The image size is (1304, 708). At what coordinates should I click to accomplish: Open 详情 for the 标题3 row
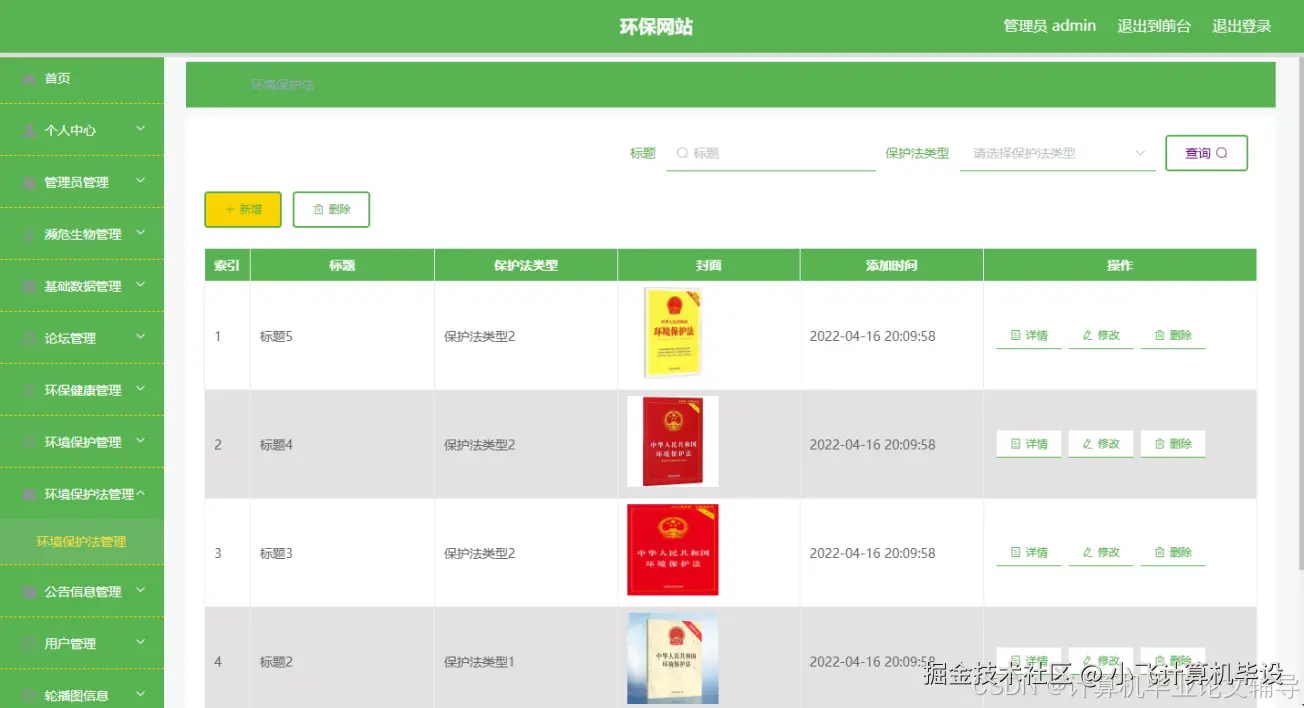[x=1029, y=552]
